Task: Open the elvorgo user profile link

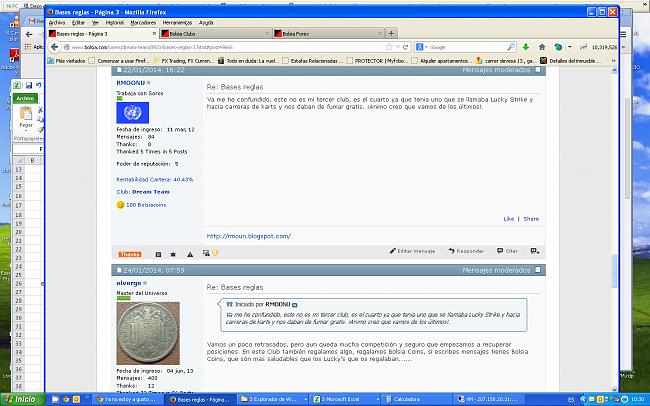Action: click(x=129, y=283)
